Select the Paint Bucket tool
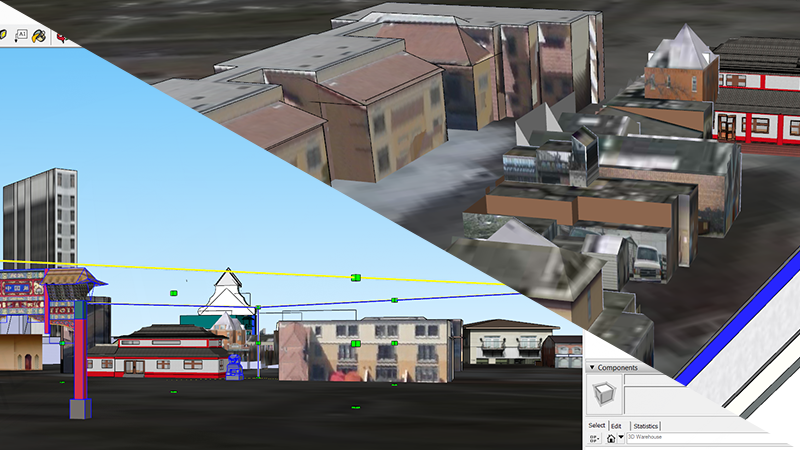This screenshot has height=450, width=800. (x=40, y=35)
